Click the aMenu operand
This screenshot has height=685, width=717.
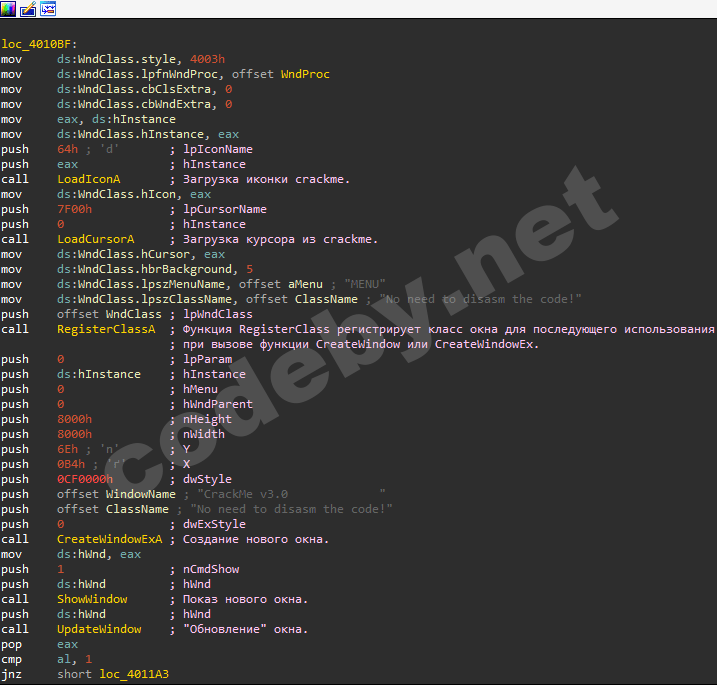point(305,284)
